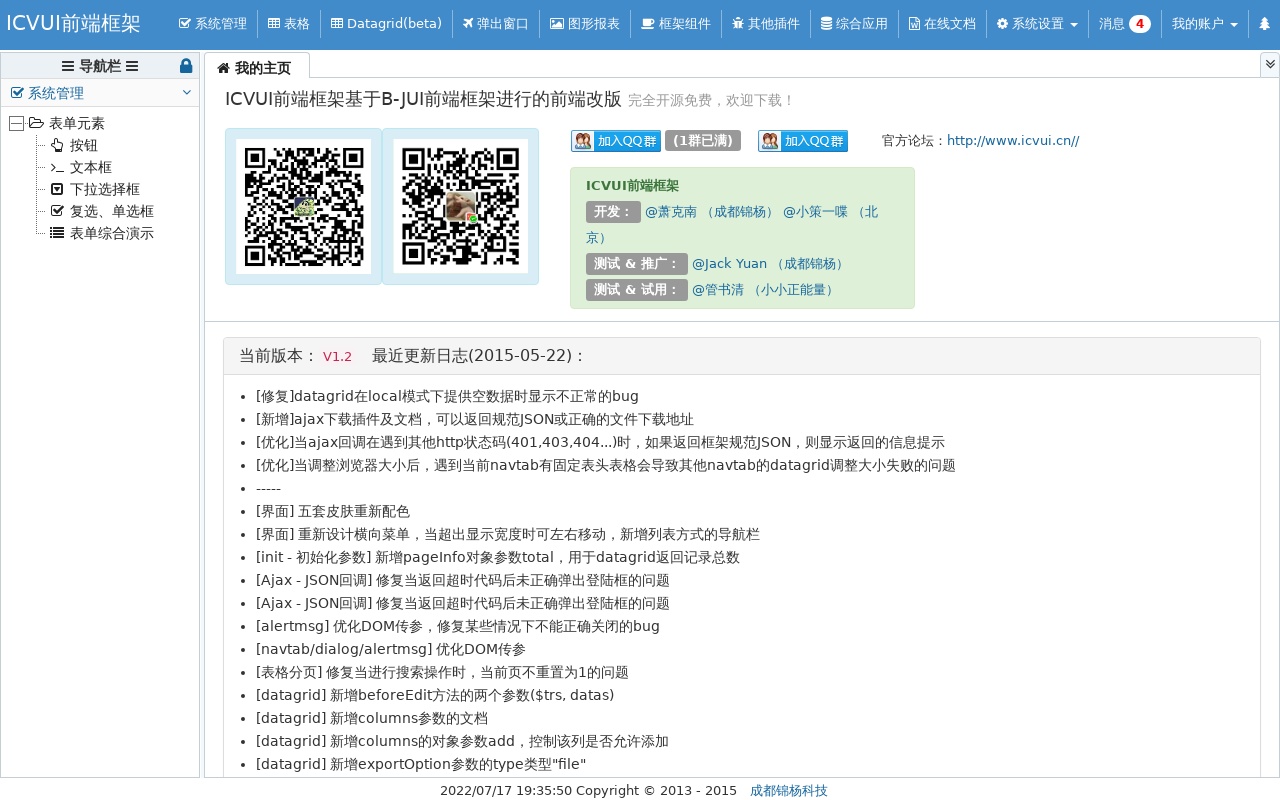Open the http://www.icvui.cn// forum link
Image resolution: width=1280 pixels, height=800 pixels.
1013,141
